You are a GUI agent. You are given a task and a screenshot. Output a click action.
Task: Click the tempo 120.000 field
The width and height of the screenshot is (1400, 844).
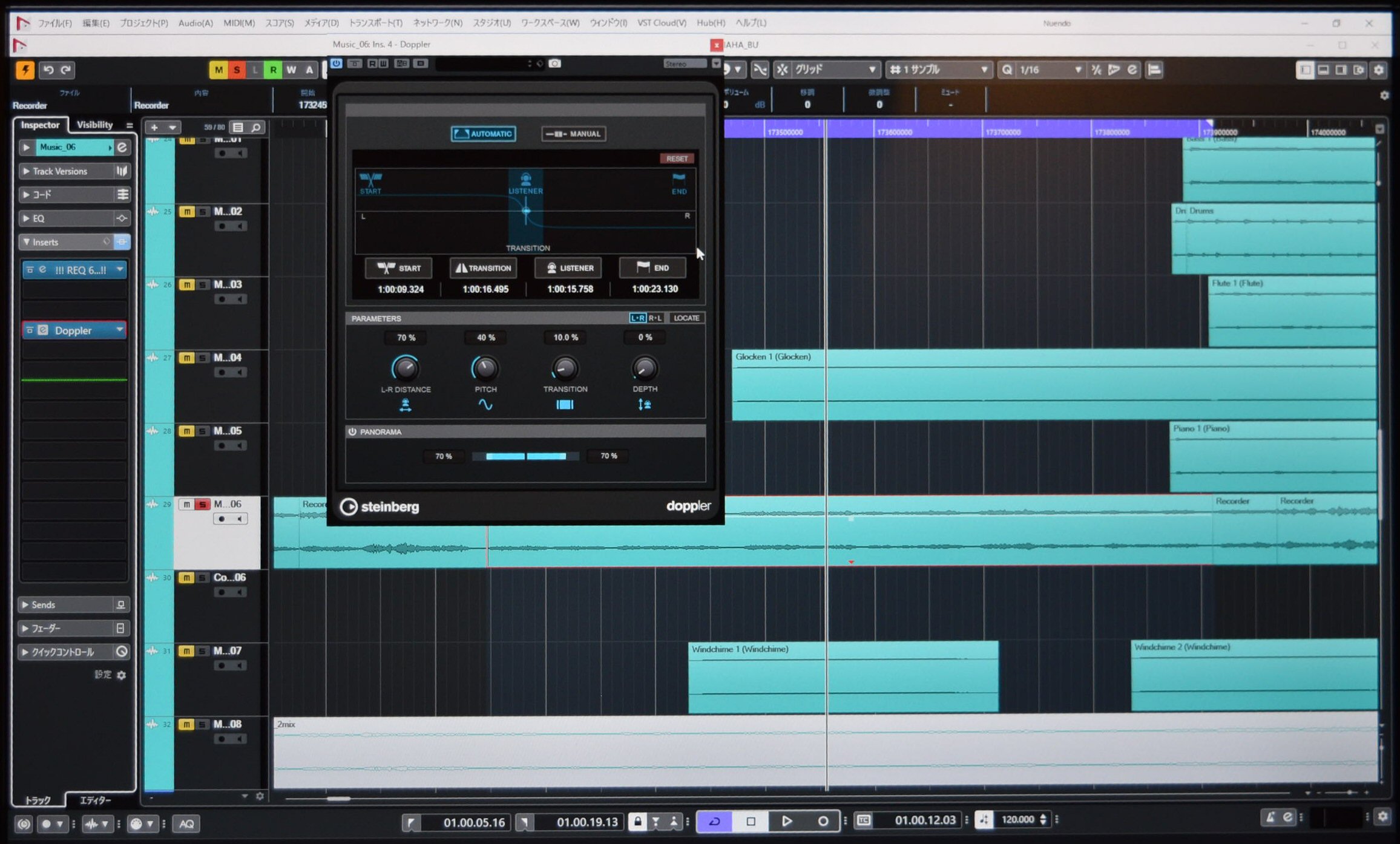[x=1017, y=820]
